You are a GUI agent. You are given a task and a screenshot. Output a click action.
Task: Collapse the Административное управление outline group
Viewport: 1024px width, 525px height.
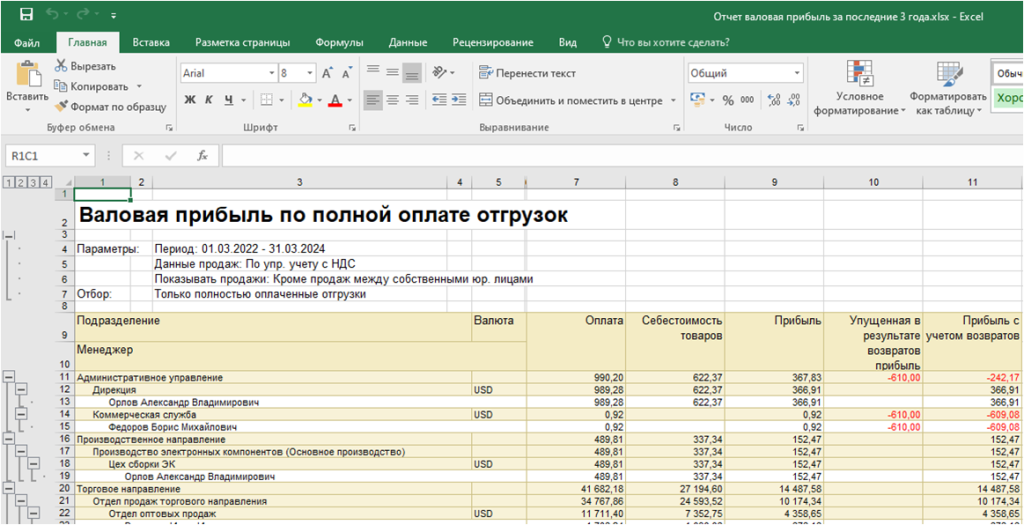tap(10, 377)
